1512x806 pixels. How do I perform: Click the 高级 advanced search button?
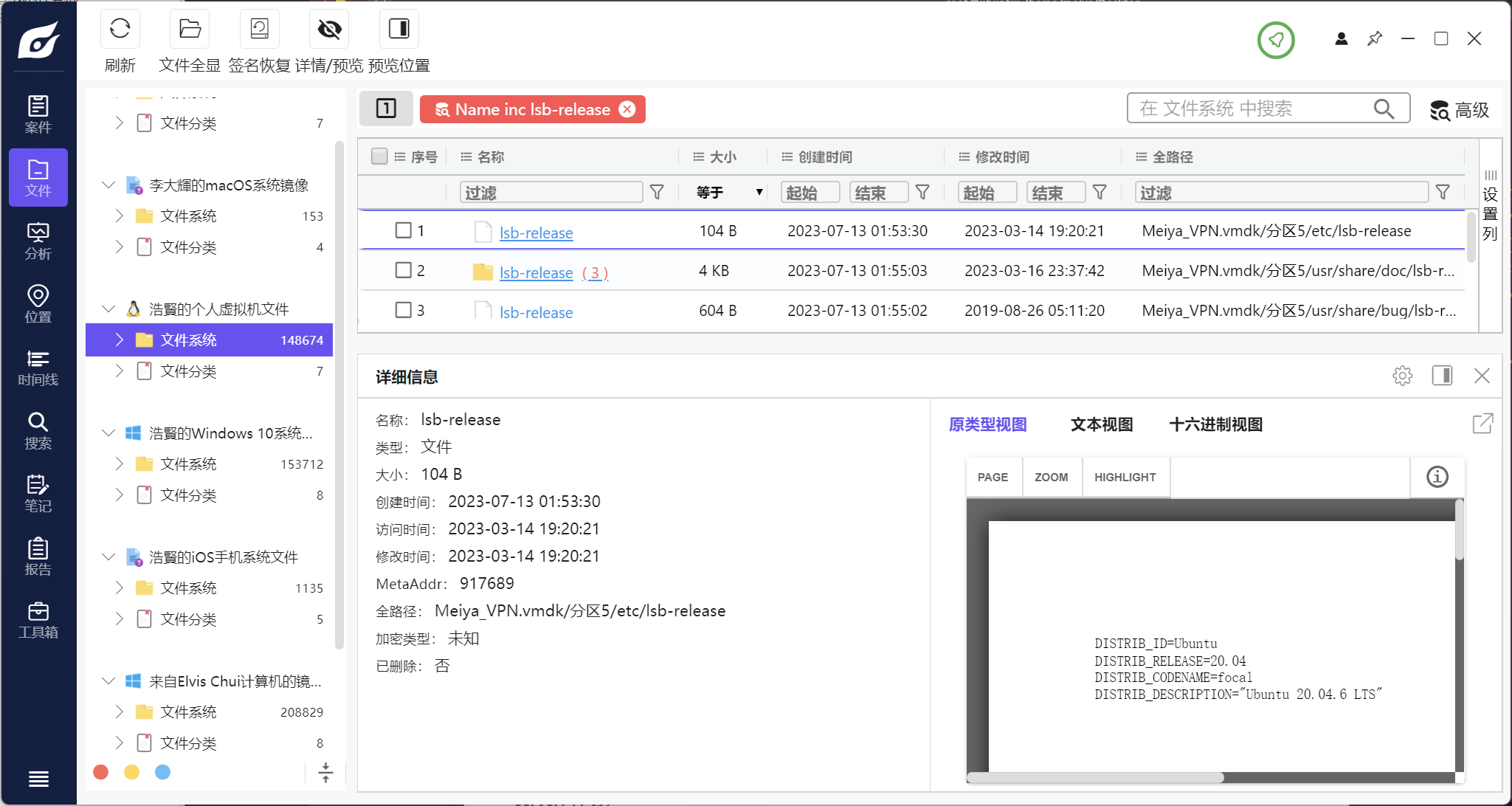tap(1460, 110)
